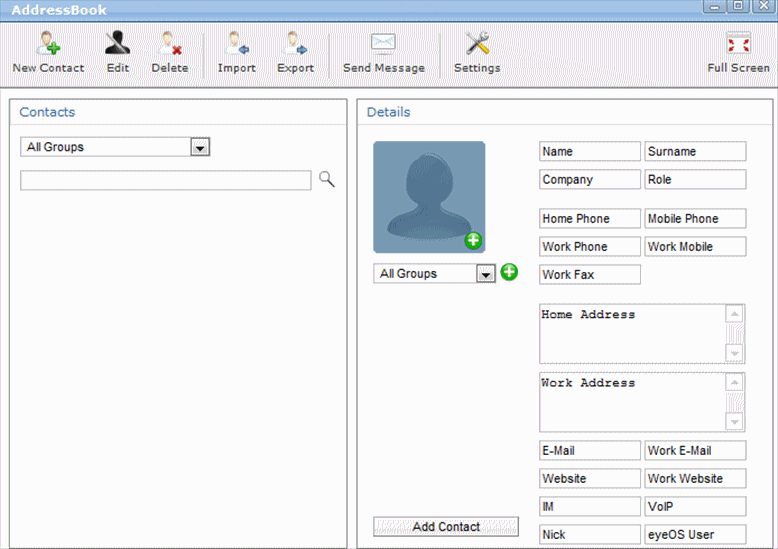This screenshot has width=778, height=549.
Task: Click inside the Home Address text area
Action: click(x=632, y=335)
